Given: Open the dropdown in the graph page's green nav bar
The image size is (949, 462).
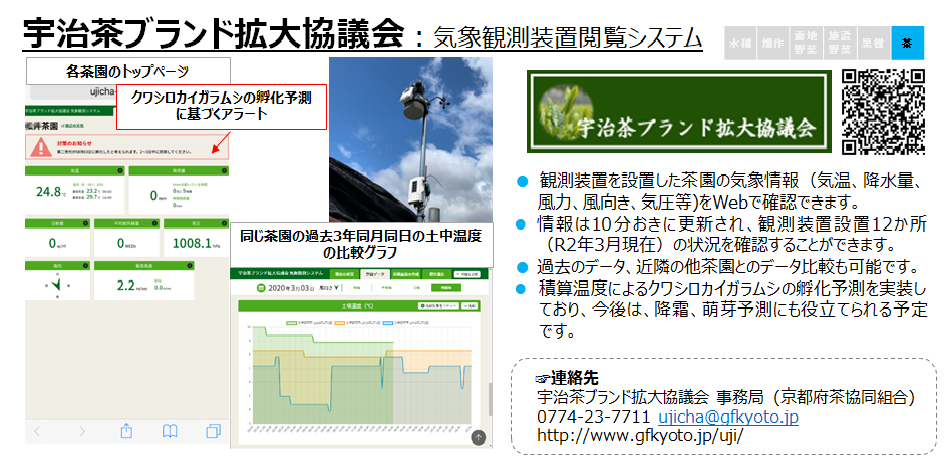Looking at the screenshot, I should (x=467, y=274).
